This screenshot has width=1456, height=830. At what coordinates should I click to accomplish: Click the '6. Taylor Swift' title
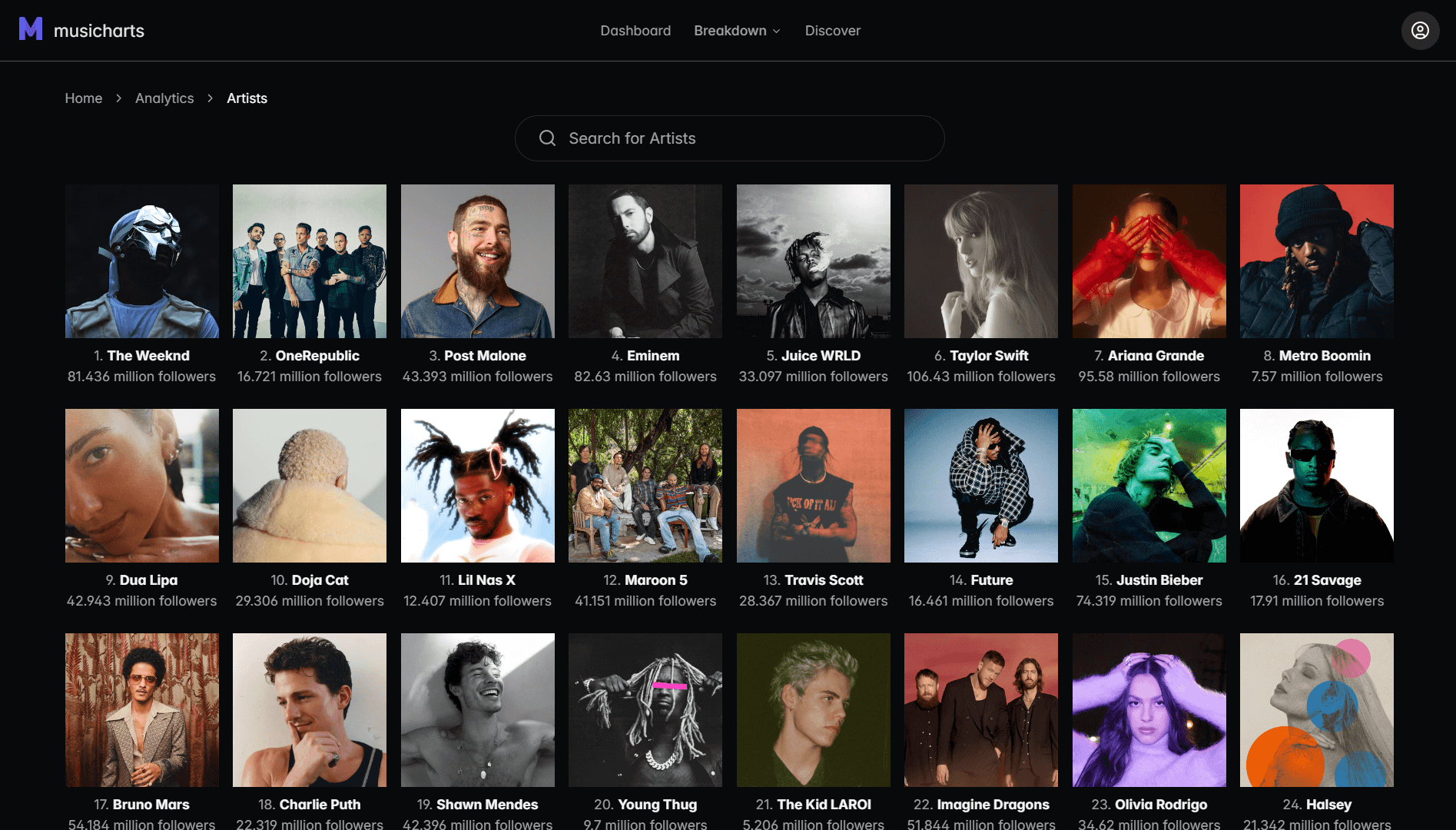[x=981, y=356]
